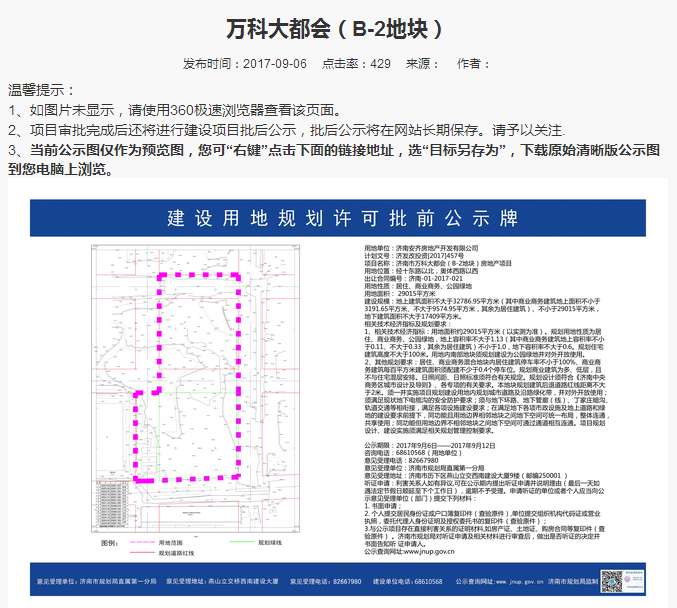
Task: Click the line 咨询电话：68610568
Action: point(413,453)
